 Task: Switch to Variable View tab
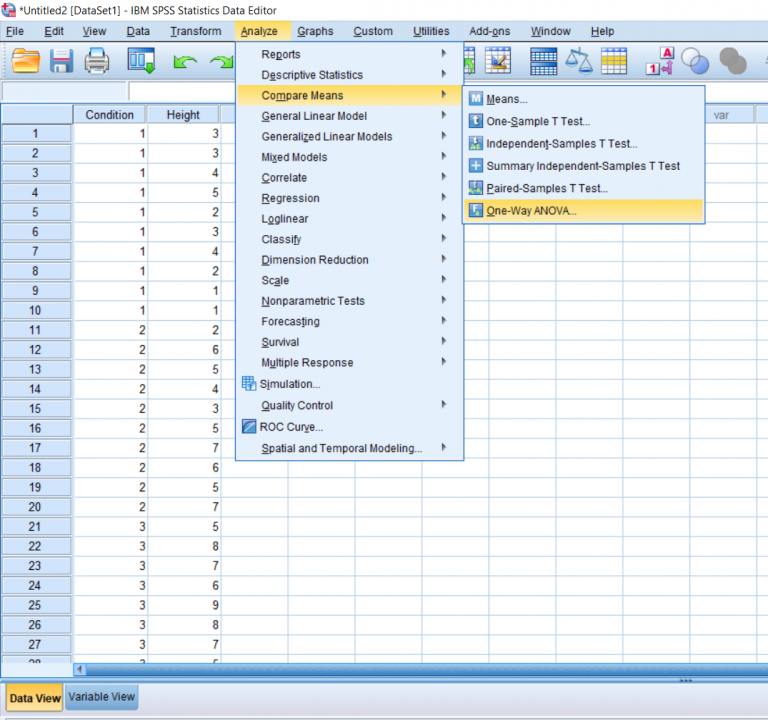[x=101, y=697]
